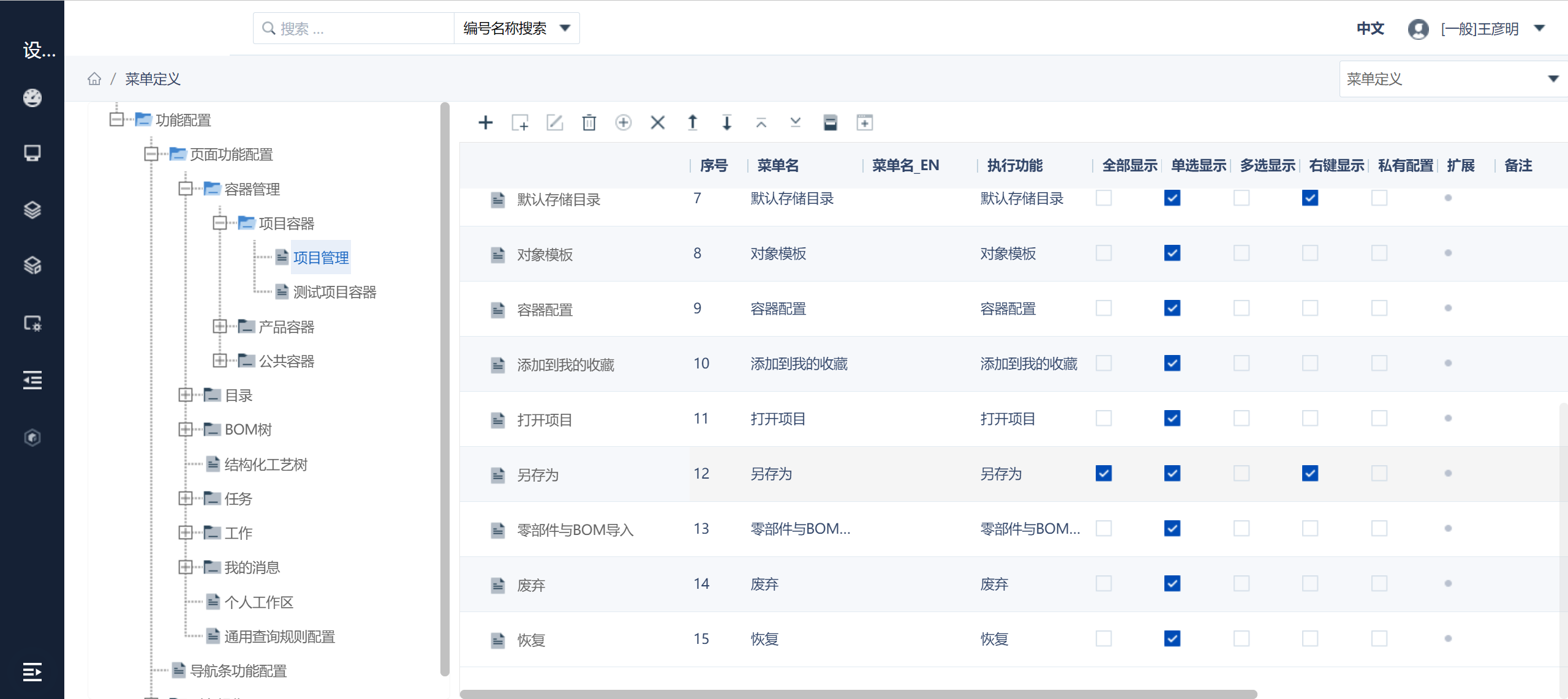Collapse the 页面功能配置 tree node
Image resolution: width=1568 pixels, height=699 pixels.
[x=151, y=154]
